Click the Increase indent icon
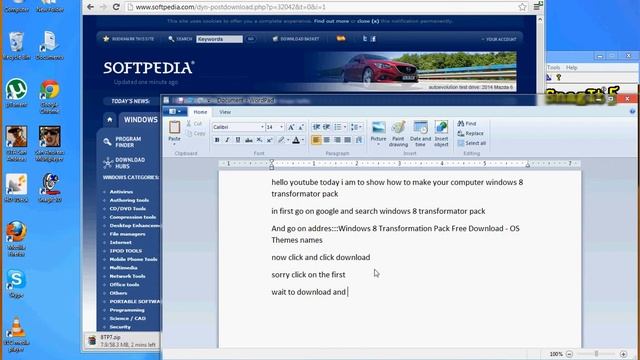This screenshot has height=360, width=640. tap(326, 127)
